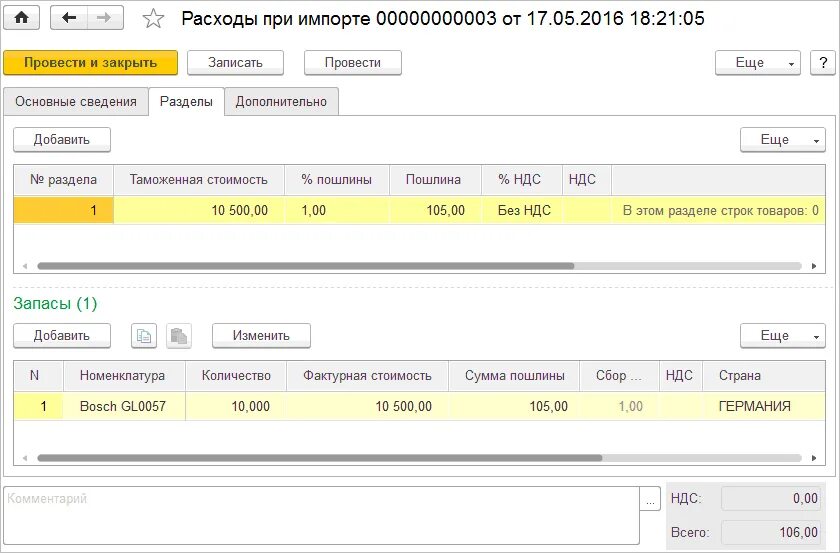
Task: Select Bosch GL0057 item cell
Action: pos(124,407)
